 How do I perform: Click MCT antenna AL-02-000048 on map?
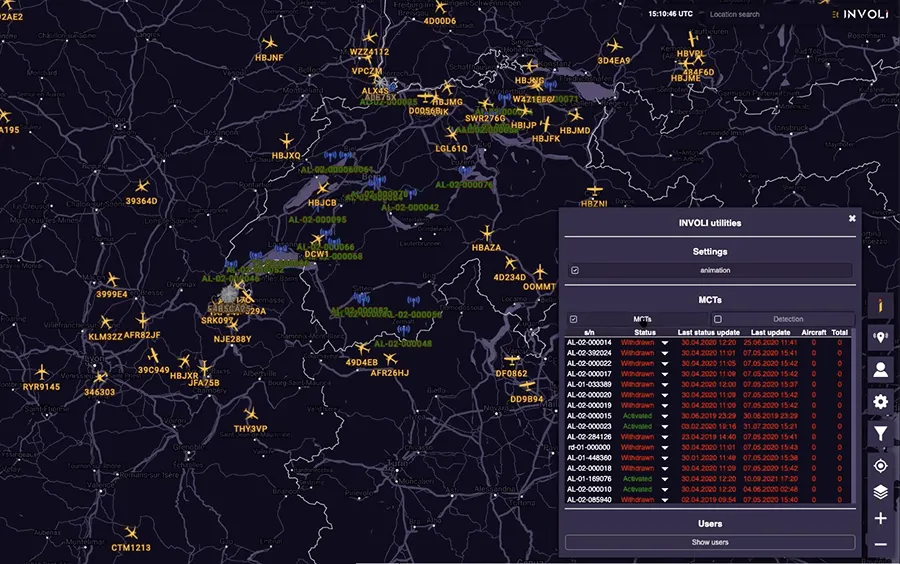(x=404, y=330)
